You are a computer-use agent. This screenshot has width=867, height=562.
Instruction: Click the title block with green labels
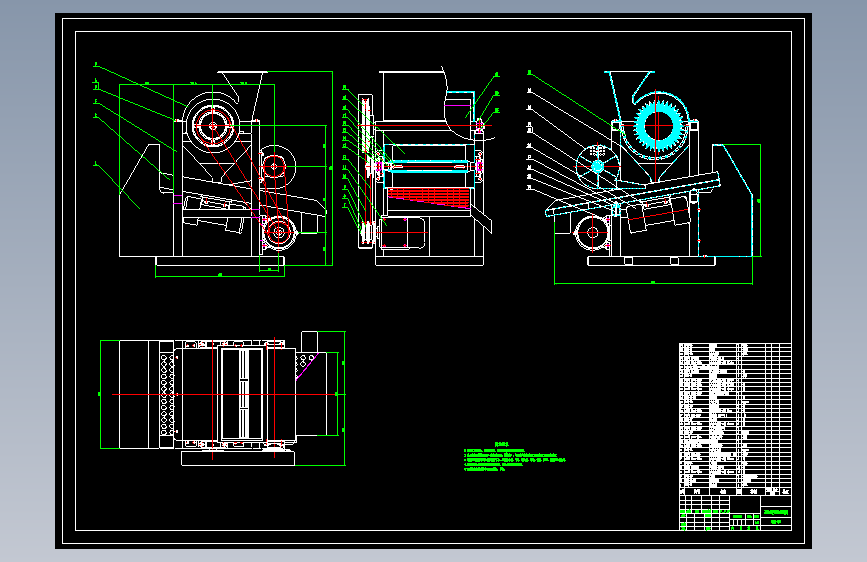735,513
